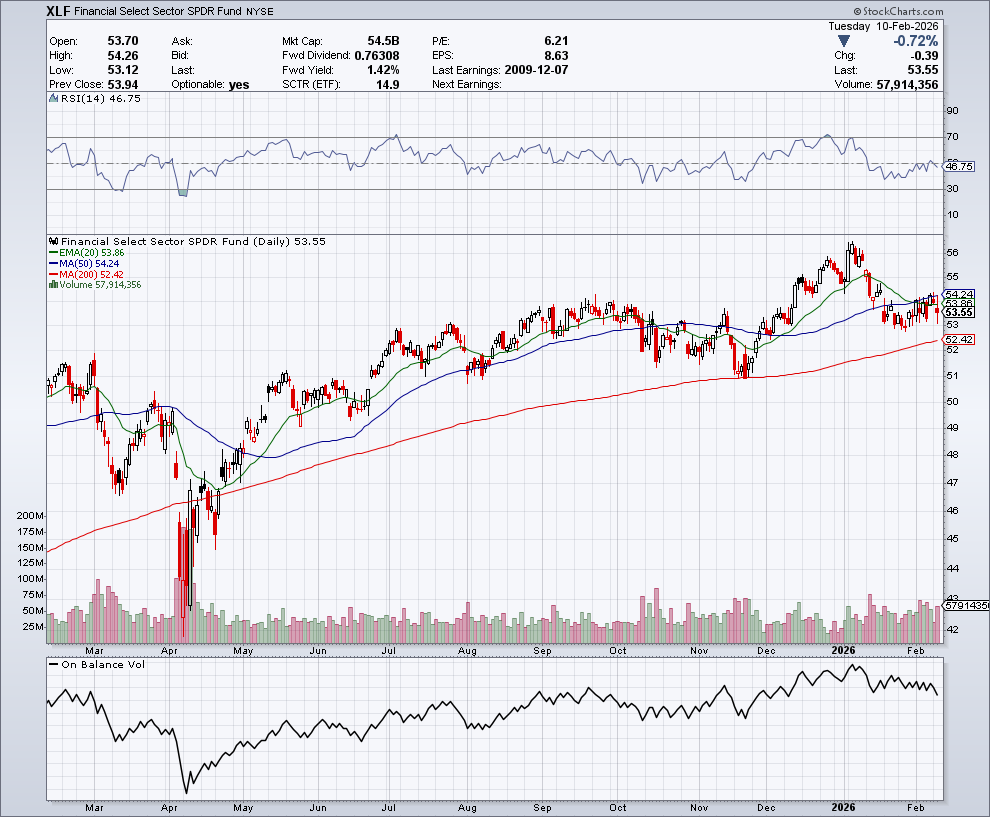Click the down triangle change indicator
Viewport: 990px width, 817px height.
(844, 41)
